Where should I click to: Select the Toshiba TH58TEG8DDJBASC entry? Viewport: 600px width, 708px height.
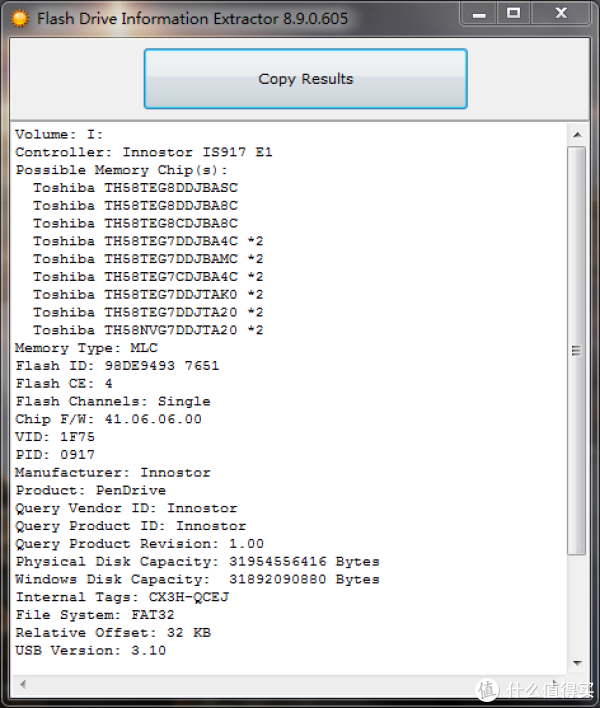135,188
